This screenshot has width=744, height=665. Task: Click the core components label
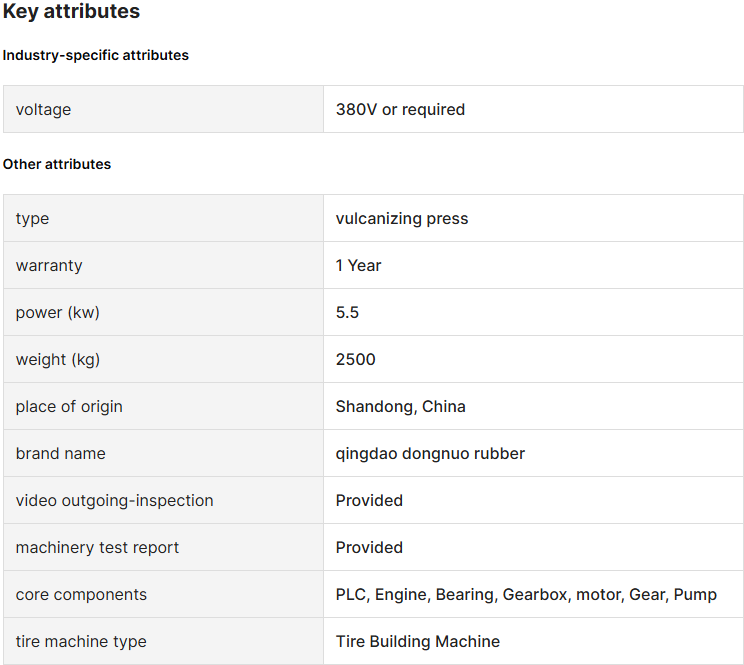[81, 595]
